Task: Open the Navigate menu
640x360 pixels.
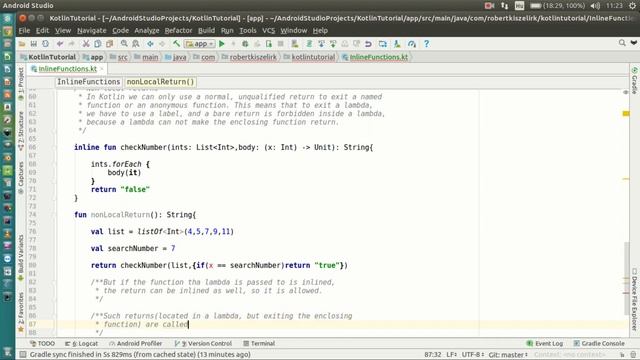Action: [91, 31]
